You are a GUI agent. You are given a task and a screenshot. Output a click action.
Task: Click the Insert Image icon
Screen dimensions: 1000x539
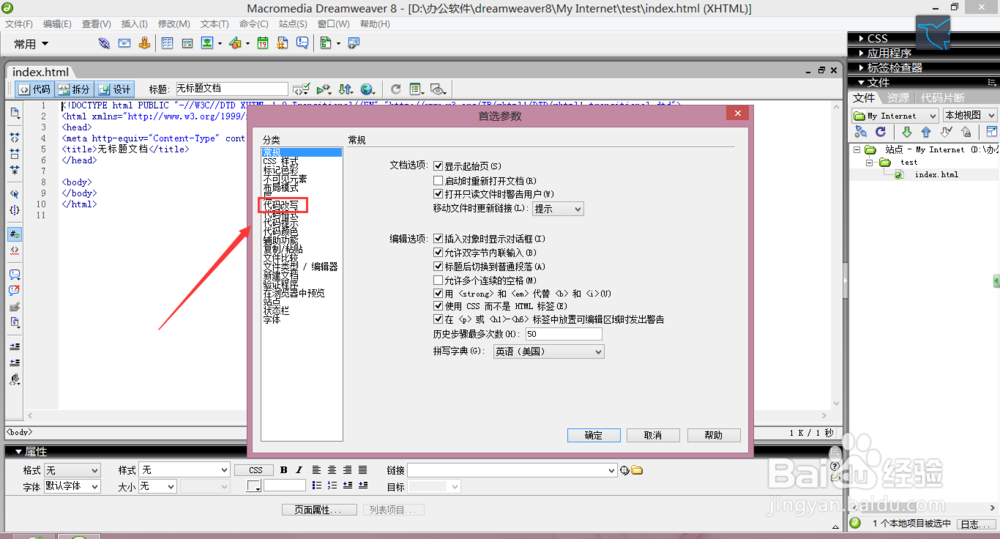click(x=207, y=43)
